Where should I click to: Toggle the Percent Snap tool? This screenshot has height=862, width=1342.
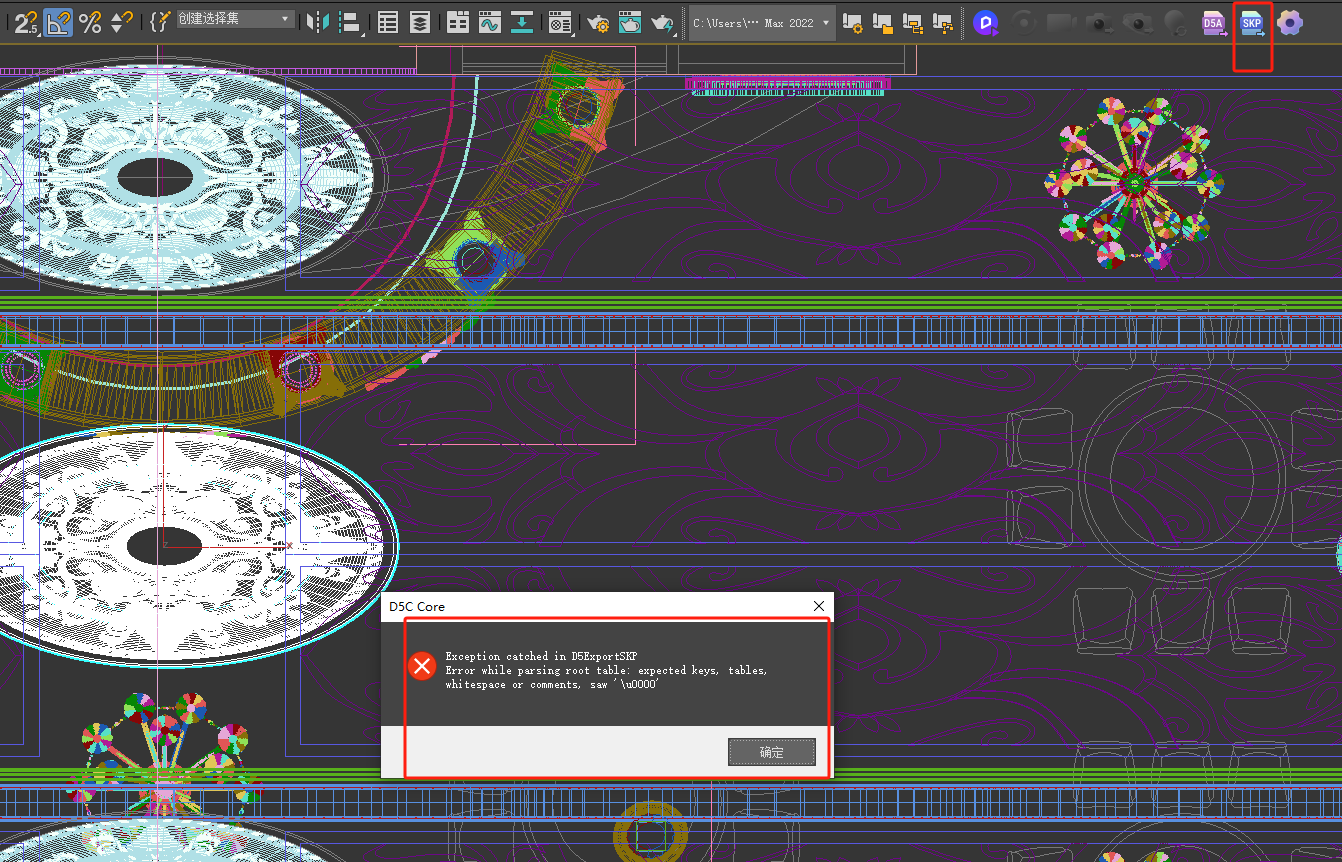(x=90, y=21)
